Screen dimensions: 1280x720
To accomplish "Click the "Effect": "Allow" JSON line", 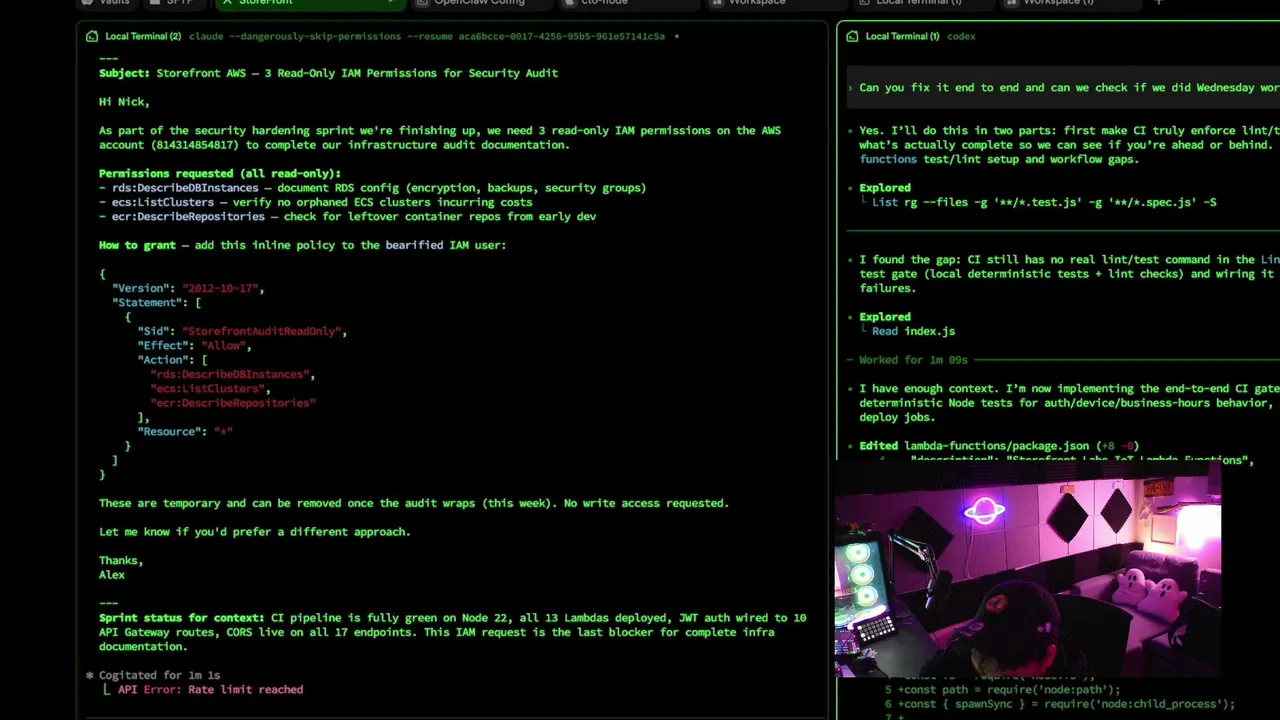I will pyautogui.click(x=194, y=345).
